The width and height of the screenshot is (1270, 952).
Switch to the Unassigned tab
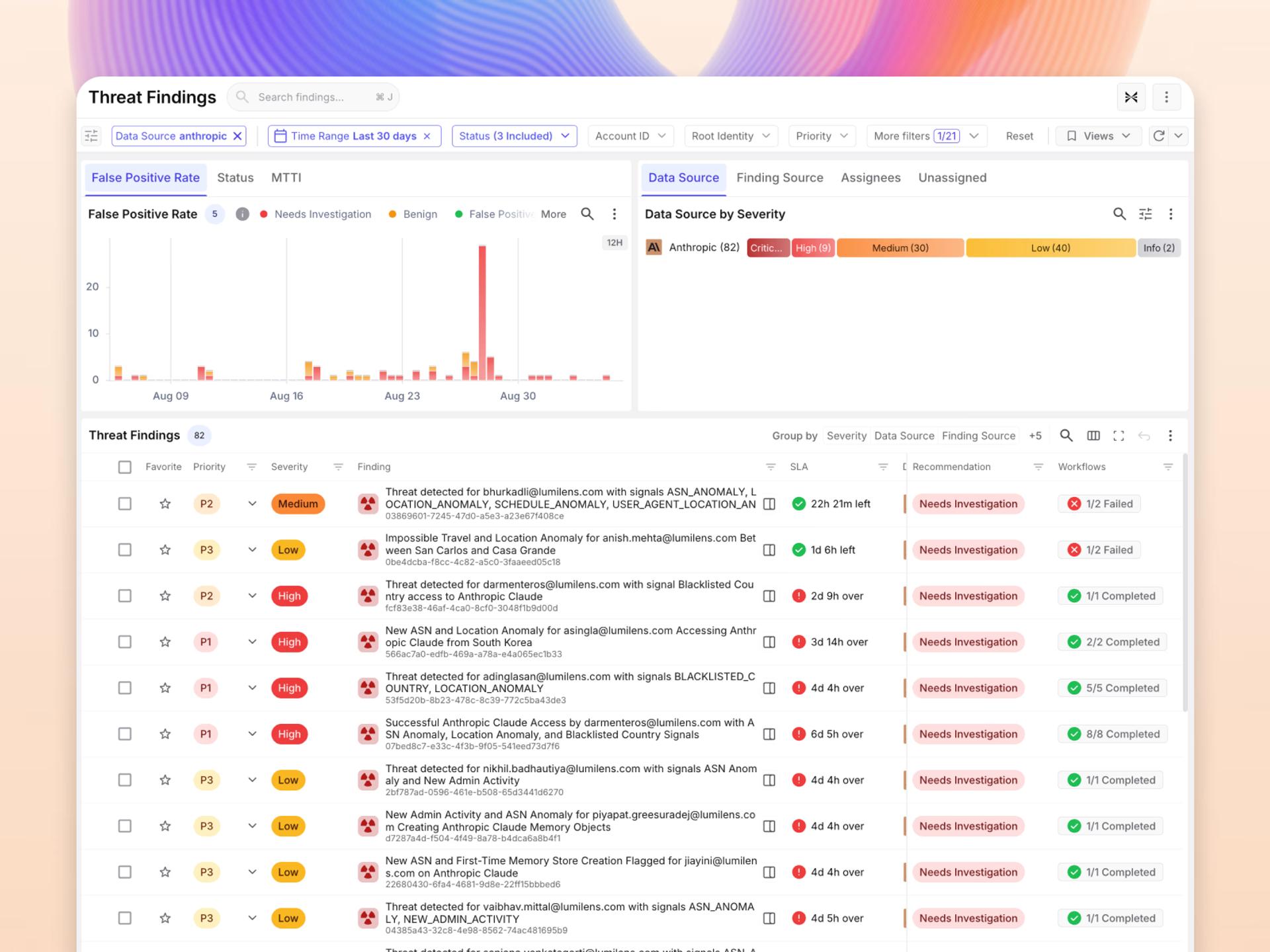coord(952,178)
